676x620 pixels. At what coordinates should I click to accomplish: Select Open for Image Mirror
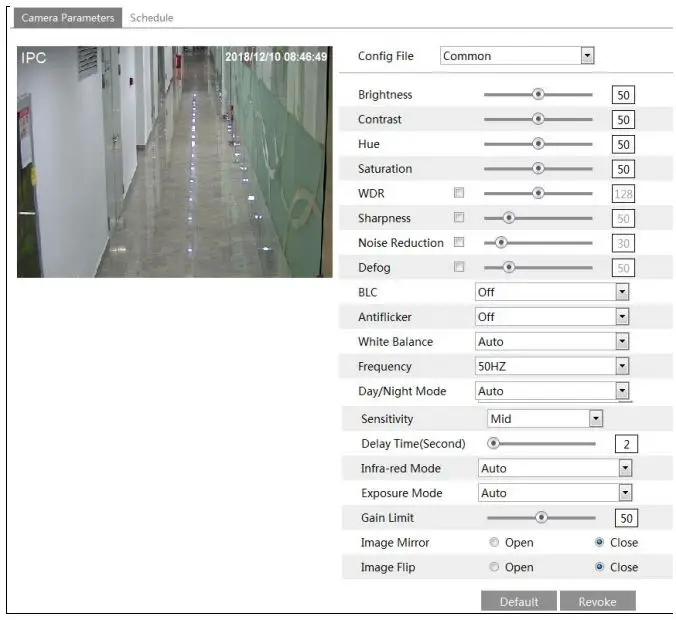[x=494, y=542]
